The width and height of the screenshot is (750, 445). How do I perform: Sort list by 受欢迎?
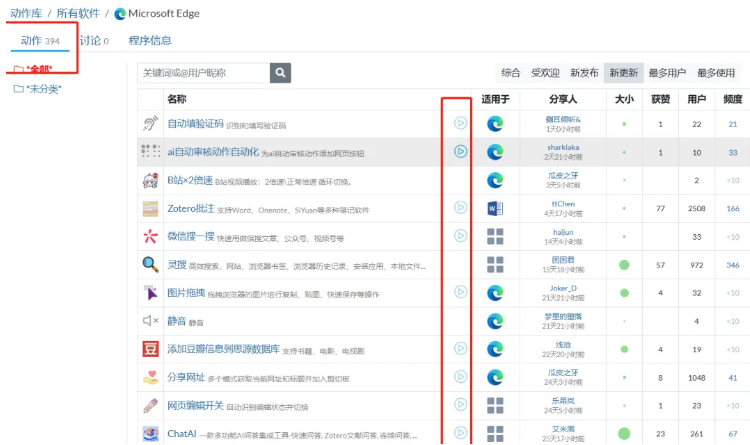[x=545, y=73]
